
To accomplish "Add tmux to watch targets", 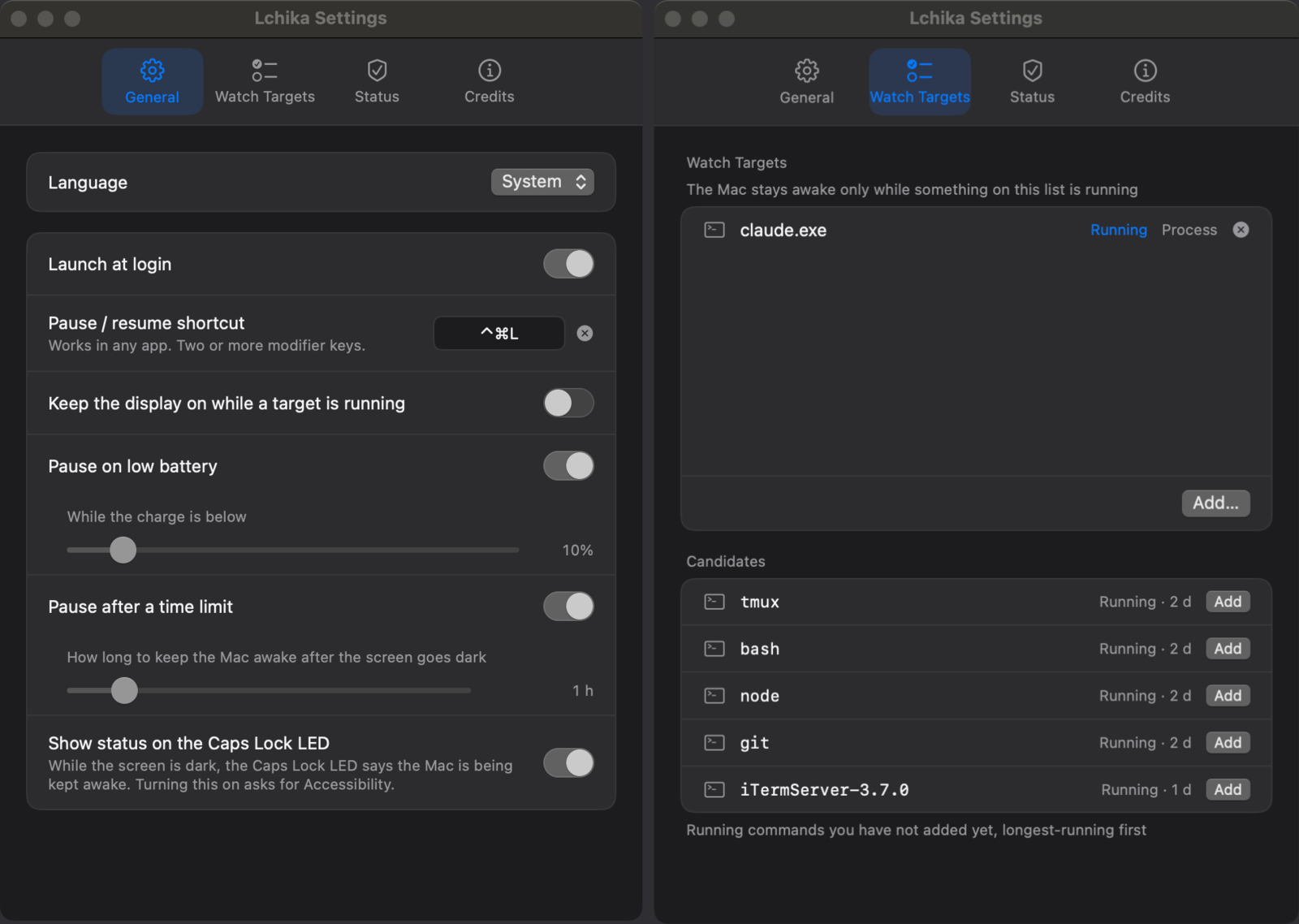I will click(1228, 602).
